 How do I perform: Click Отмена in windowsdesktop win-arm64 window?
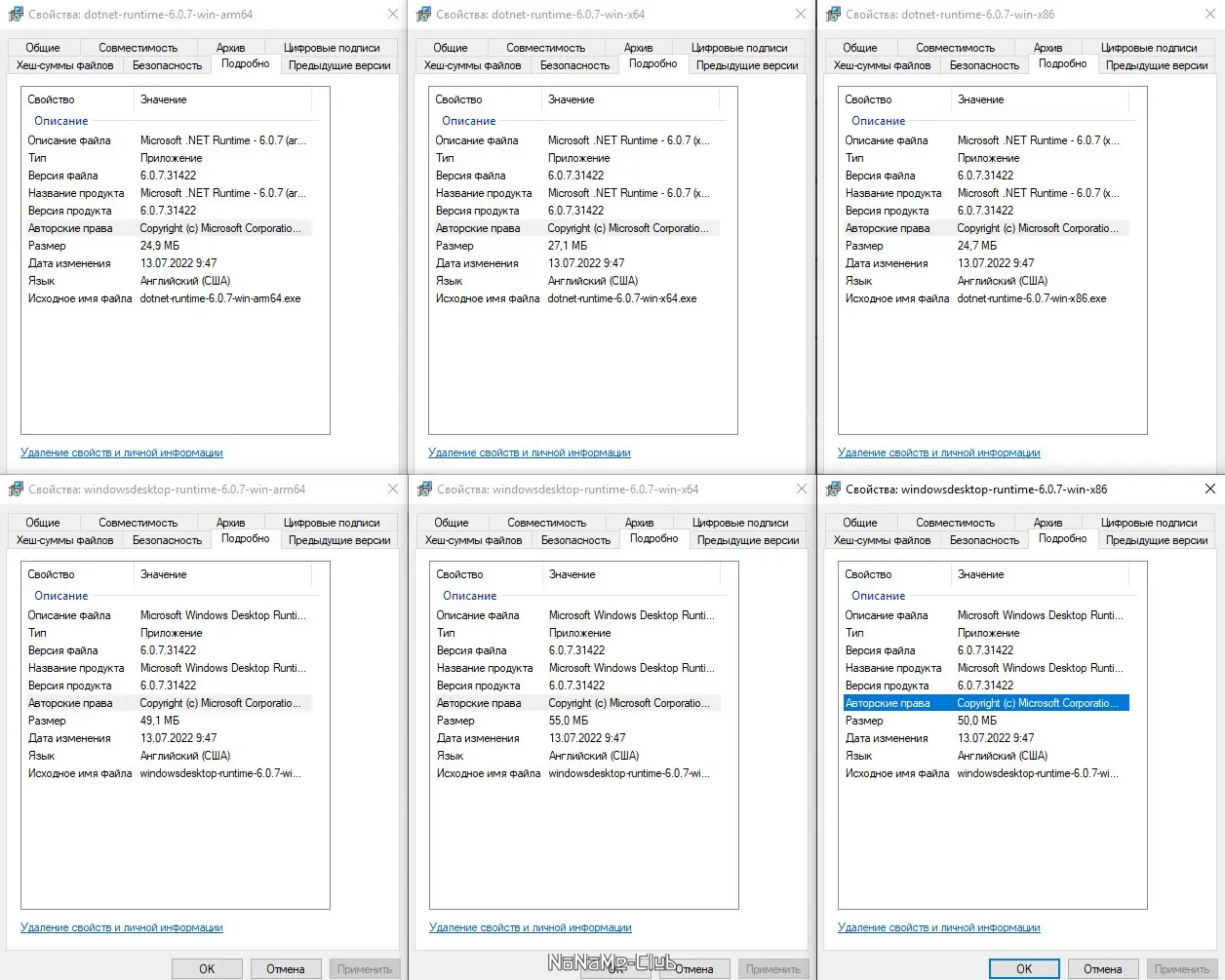pos(286,969)
